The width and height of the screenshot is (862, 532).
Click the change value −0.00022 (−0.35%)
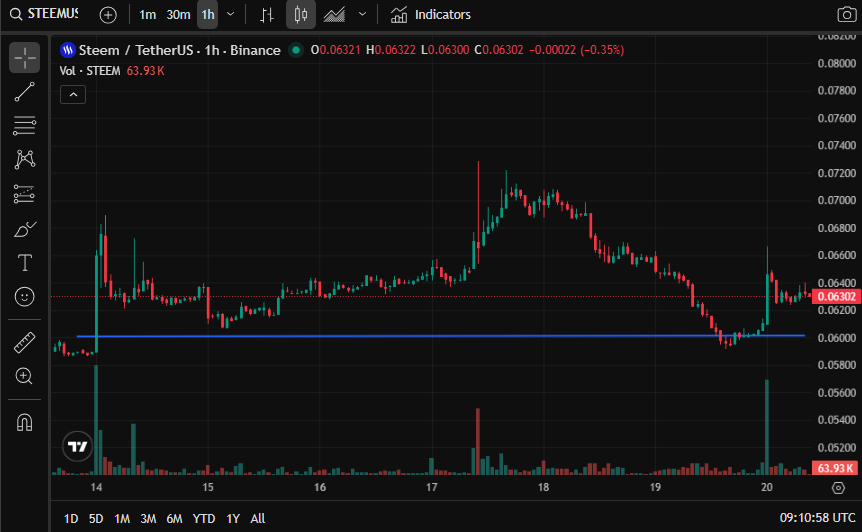coord(577,50)
